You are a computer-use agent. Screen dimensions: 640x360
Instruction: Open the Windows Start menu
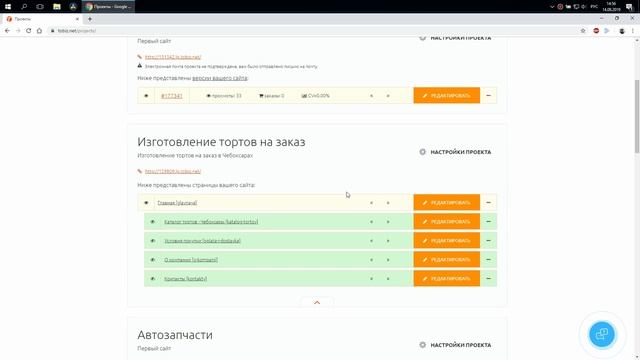pos(8,7)
